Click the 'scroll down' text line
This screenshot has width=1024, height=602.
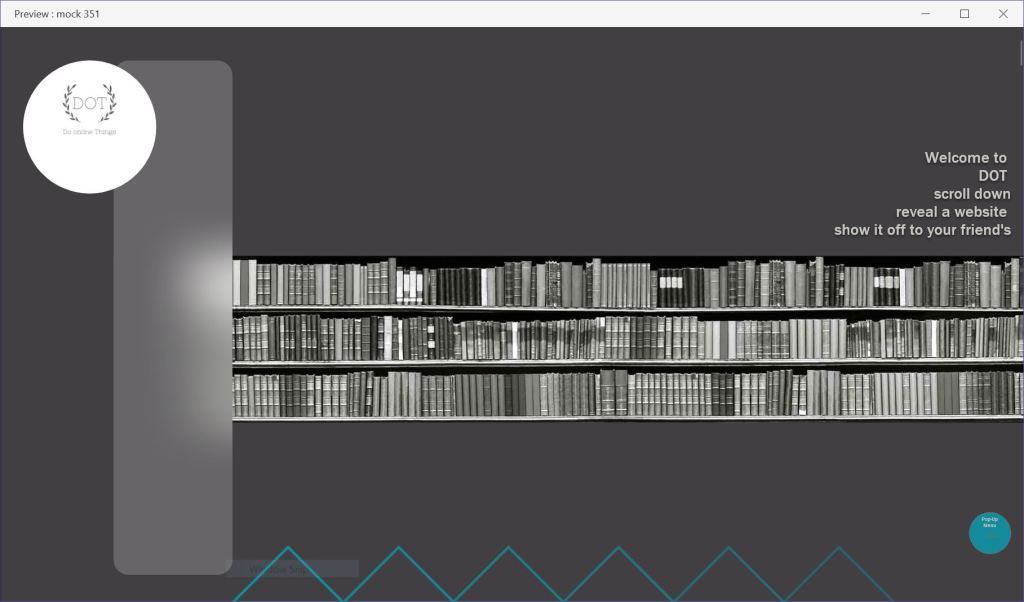click(971, 194)
